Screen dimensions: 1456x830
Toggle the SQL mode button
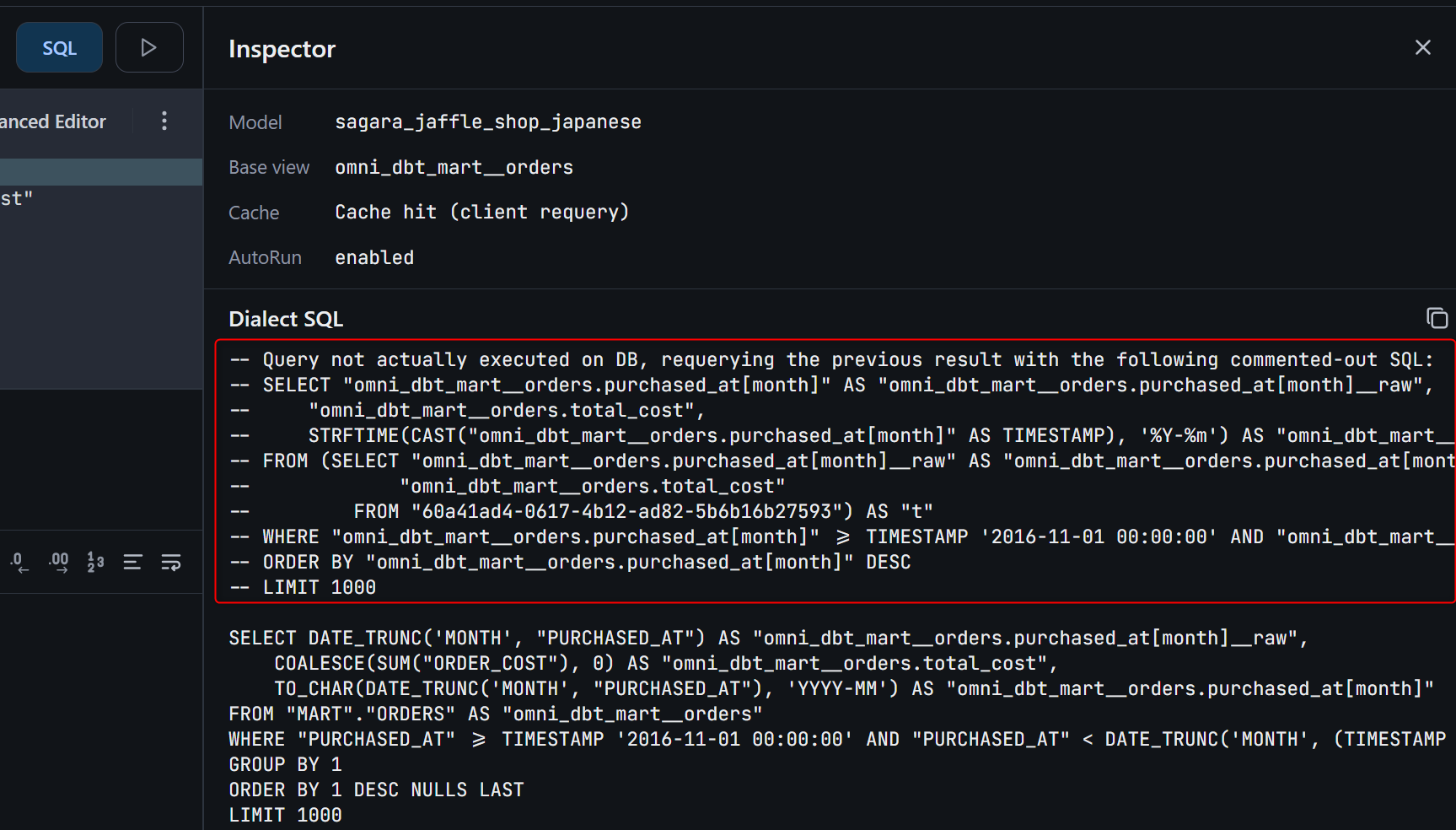[59, 48]
